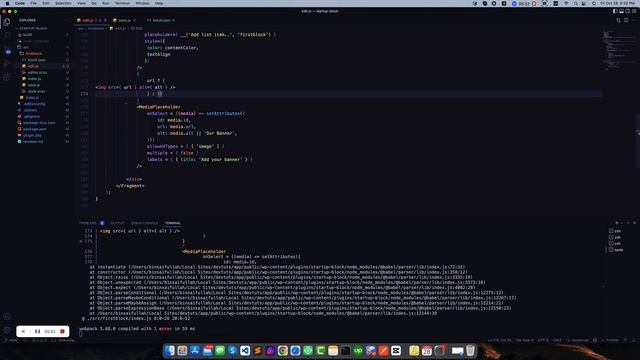
Task: Toggle the primary side bar visibility
Action: [x=615, y=11]
